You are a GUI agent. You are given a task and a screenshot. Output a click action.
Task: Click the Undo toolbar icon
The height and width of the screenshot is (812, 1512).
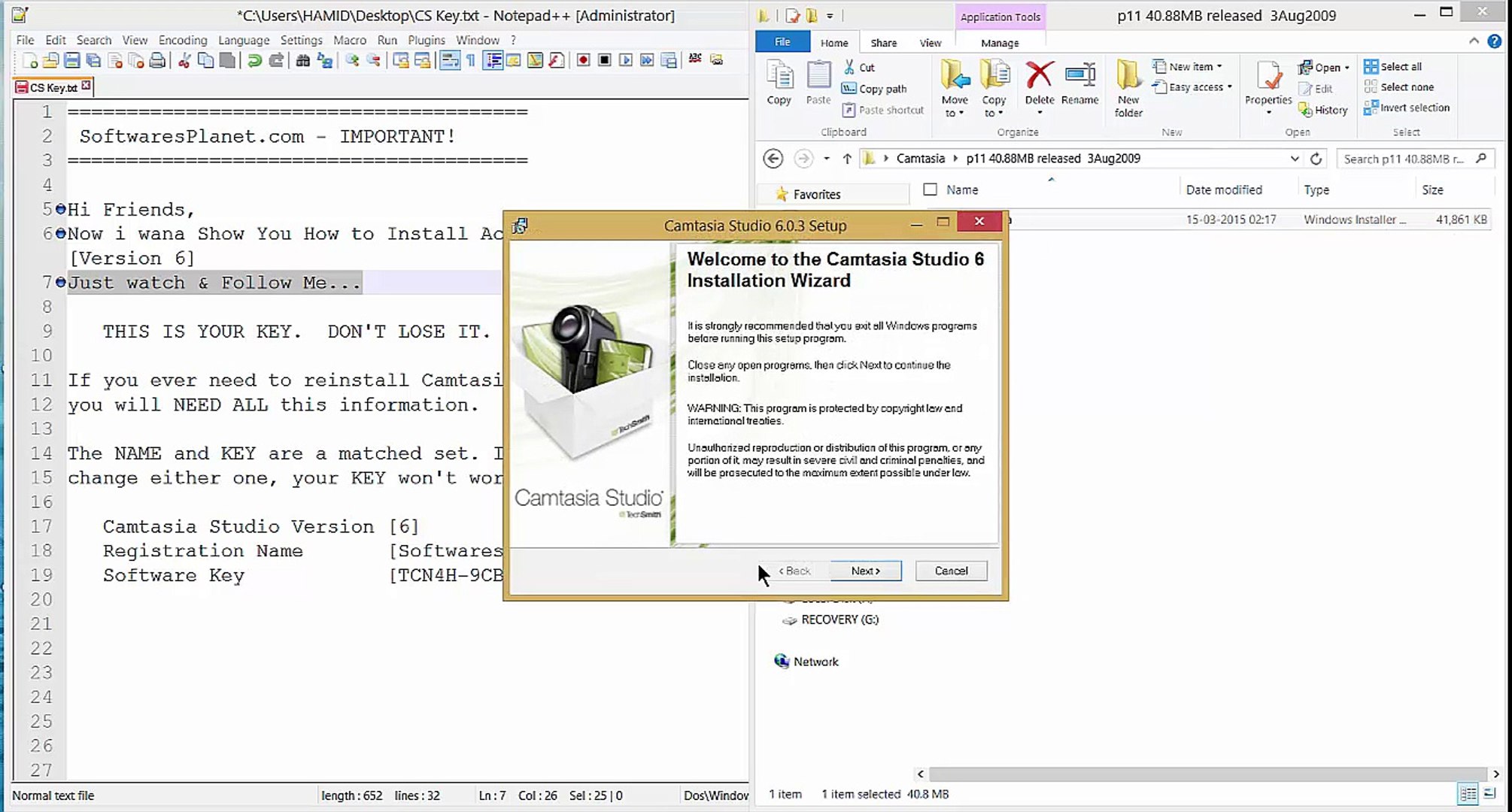(x=254, y=61)
